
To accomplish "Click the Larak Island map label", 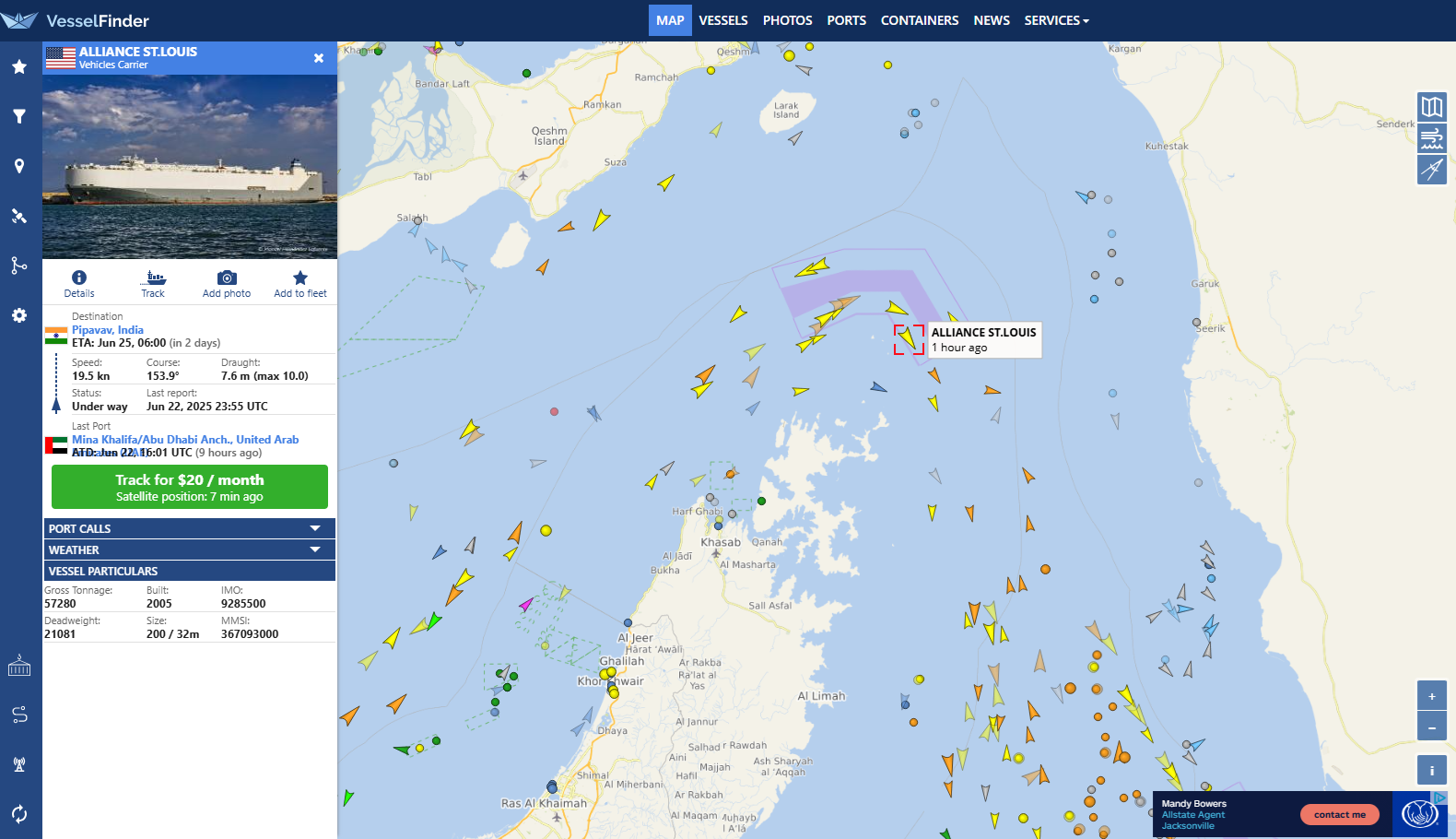I will tap(786, 110).
